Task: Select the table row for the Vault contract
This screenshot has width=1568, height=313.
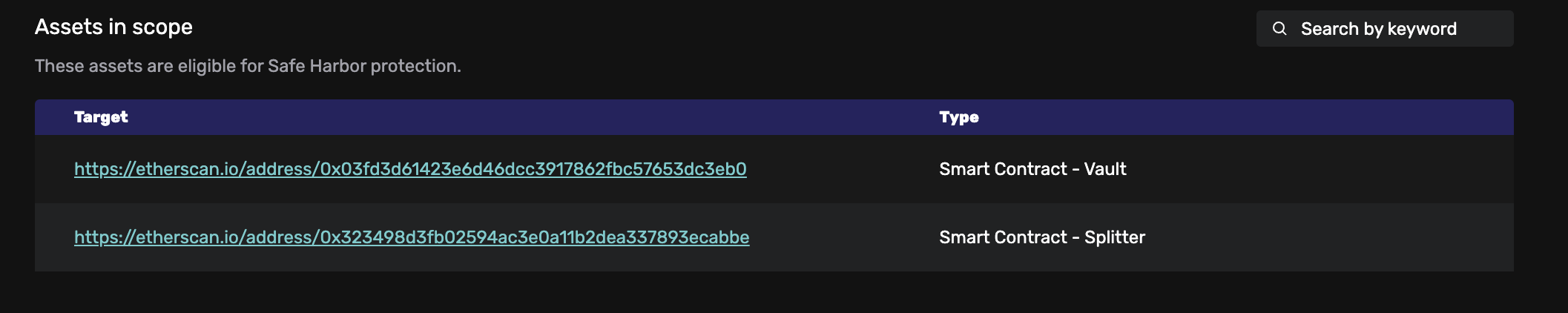Action: (774, 169)
